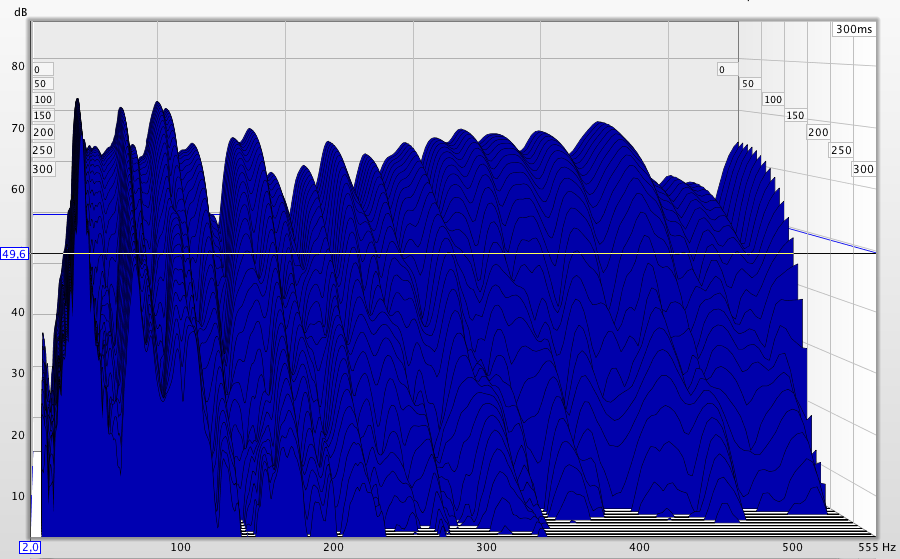Click the 300ms label on right depth axis

[863, 169]
